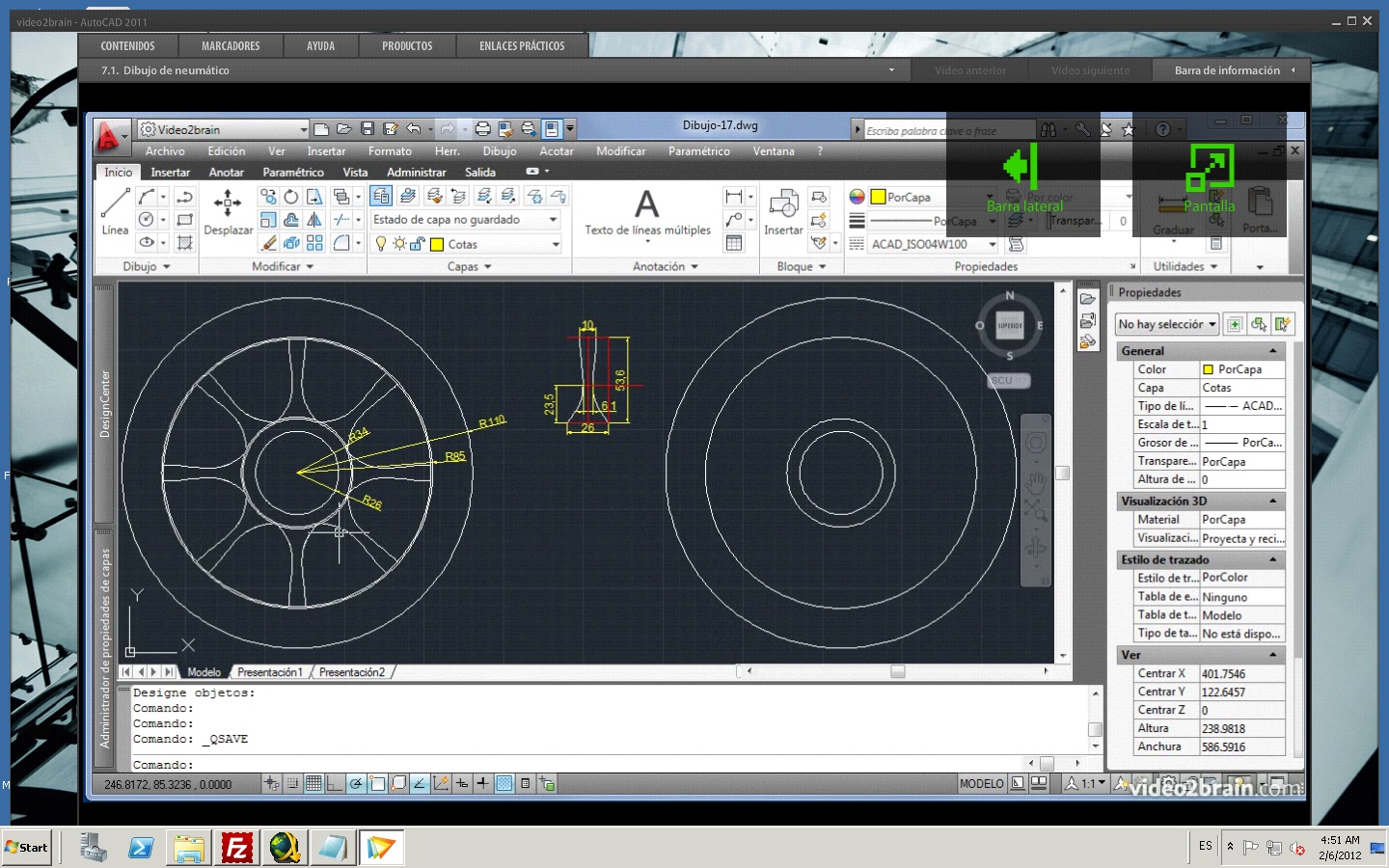Image resolution: width=1389 pixels, height=868 pixels.
Task: Toggle object snap in status bar
Action: tap(377, 784)
